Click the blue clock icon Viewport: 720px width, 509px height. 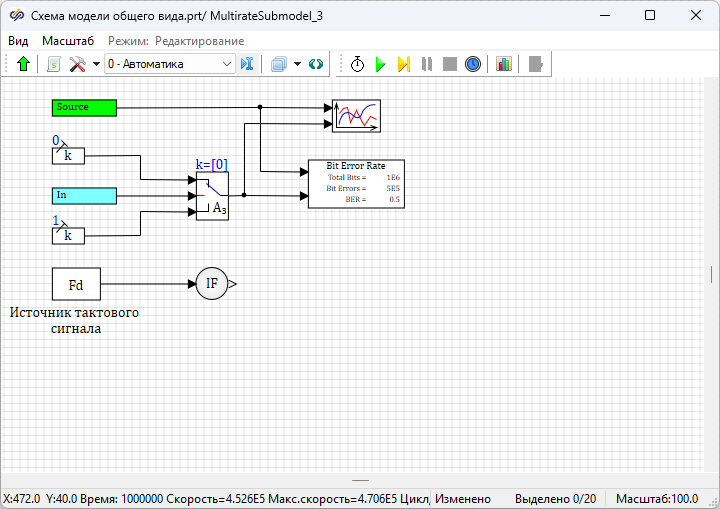(473, 64)
